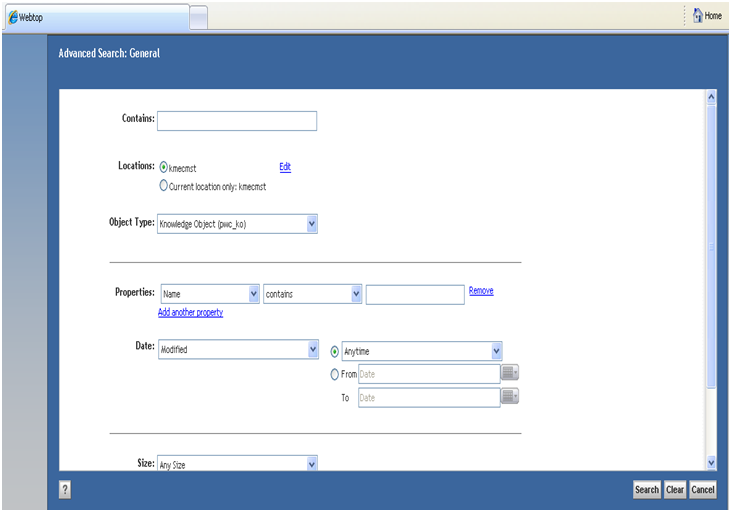
Task: Click the Cancel button
Action: (x=703, y=490)
